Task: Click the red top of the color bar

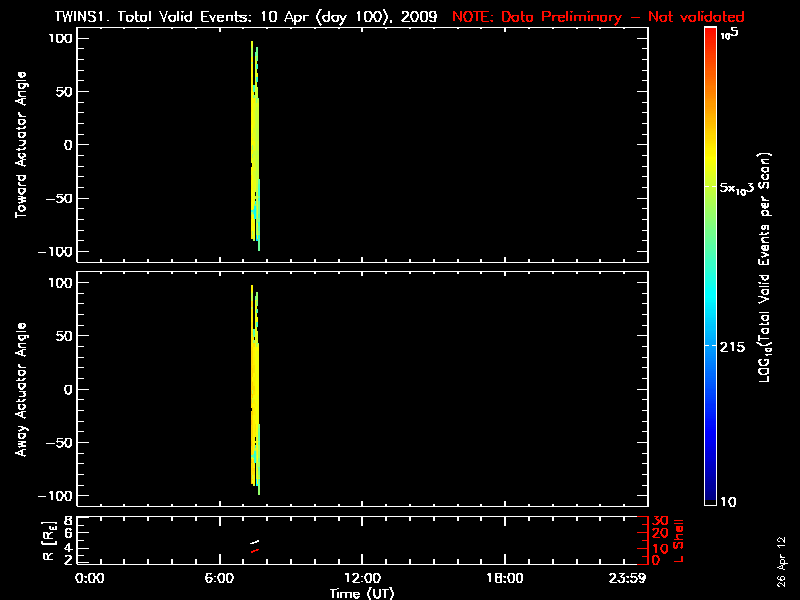Action: (709, 35)
